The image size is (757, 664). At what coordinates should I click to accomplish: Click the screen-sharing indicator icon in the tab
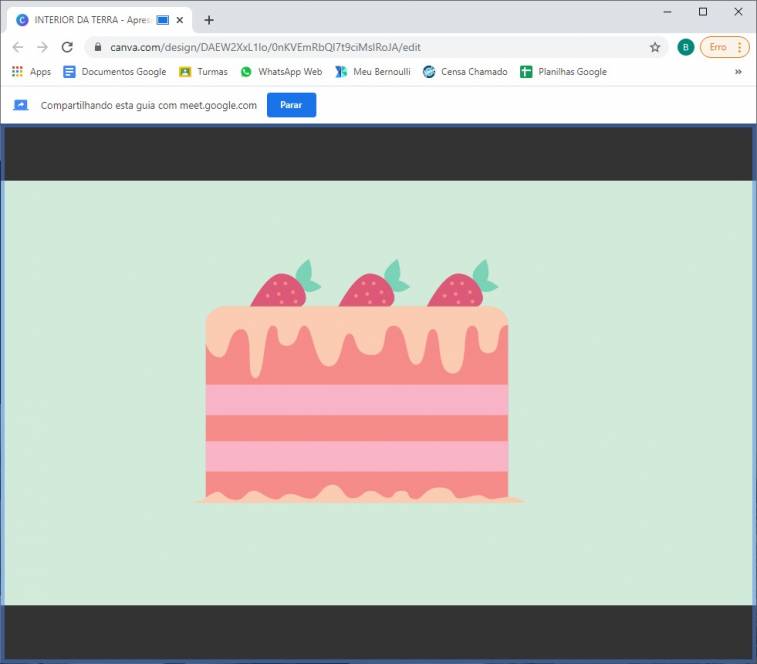pyautogui.click(x=162, y=20)
